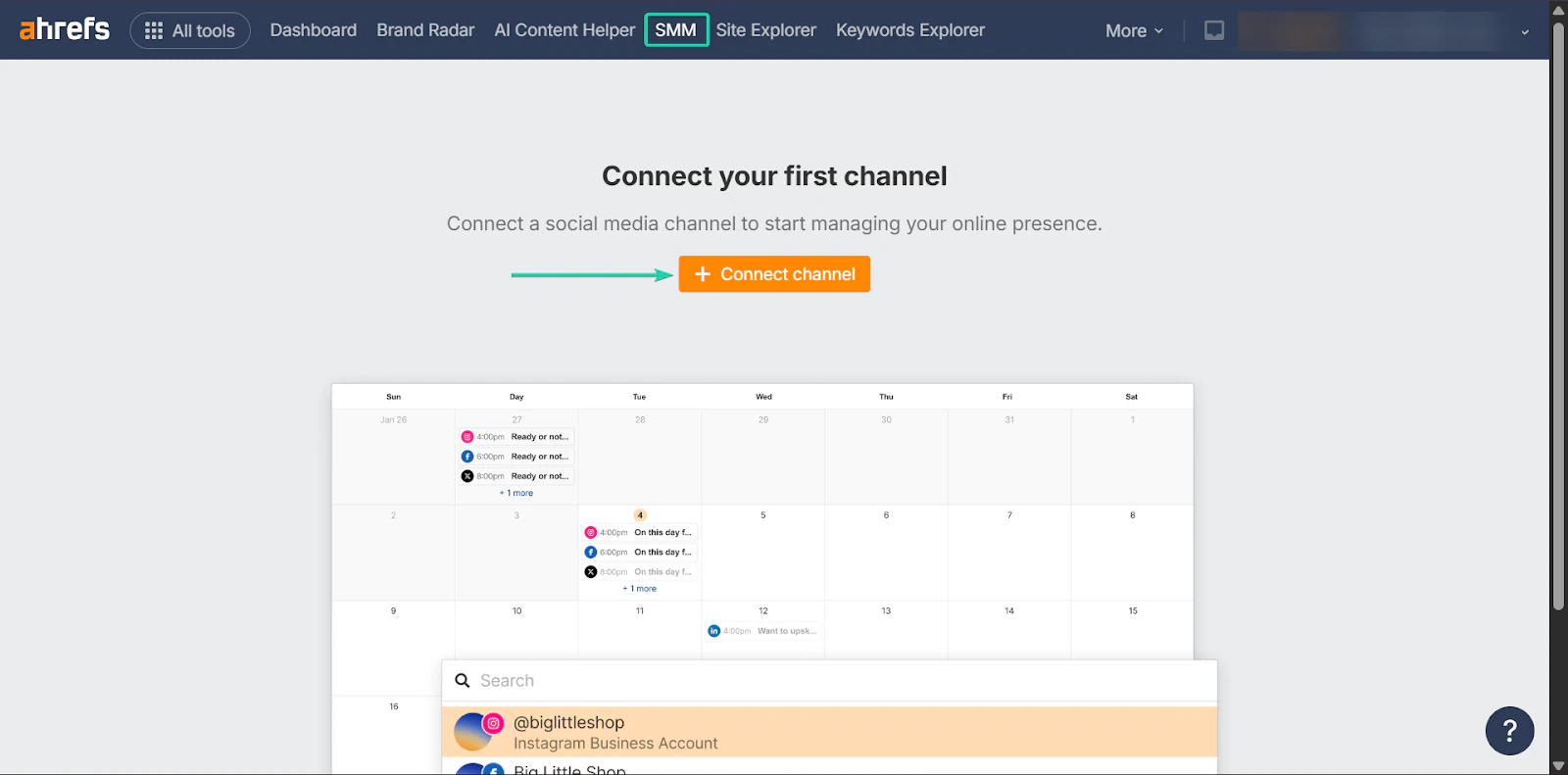Click the @biglittleshop Instagram avatar
Screen dimensions: 1568x775
click(478, 732)
